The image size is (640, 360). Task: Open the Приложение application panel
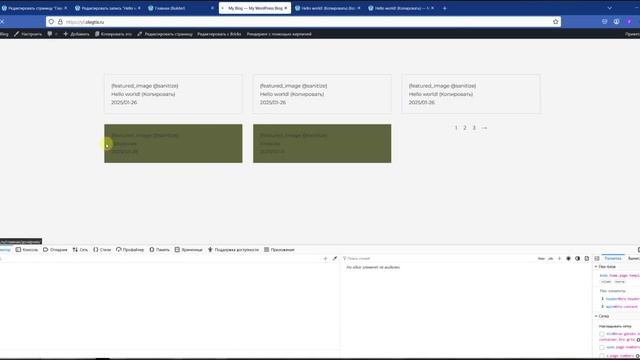(x=279, y=249)
